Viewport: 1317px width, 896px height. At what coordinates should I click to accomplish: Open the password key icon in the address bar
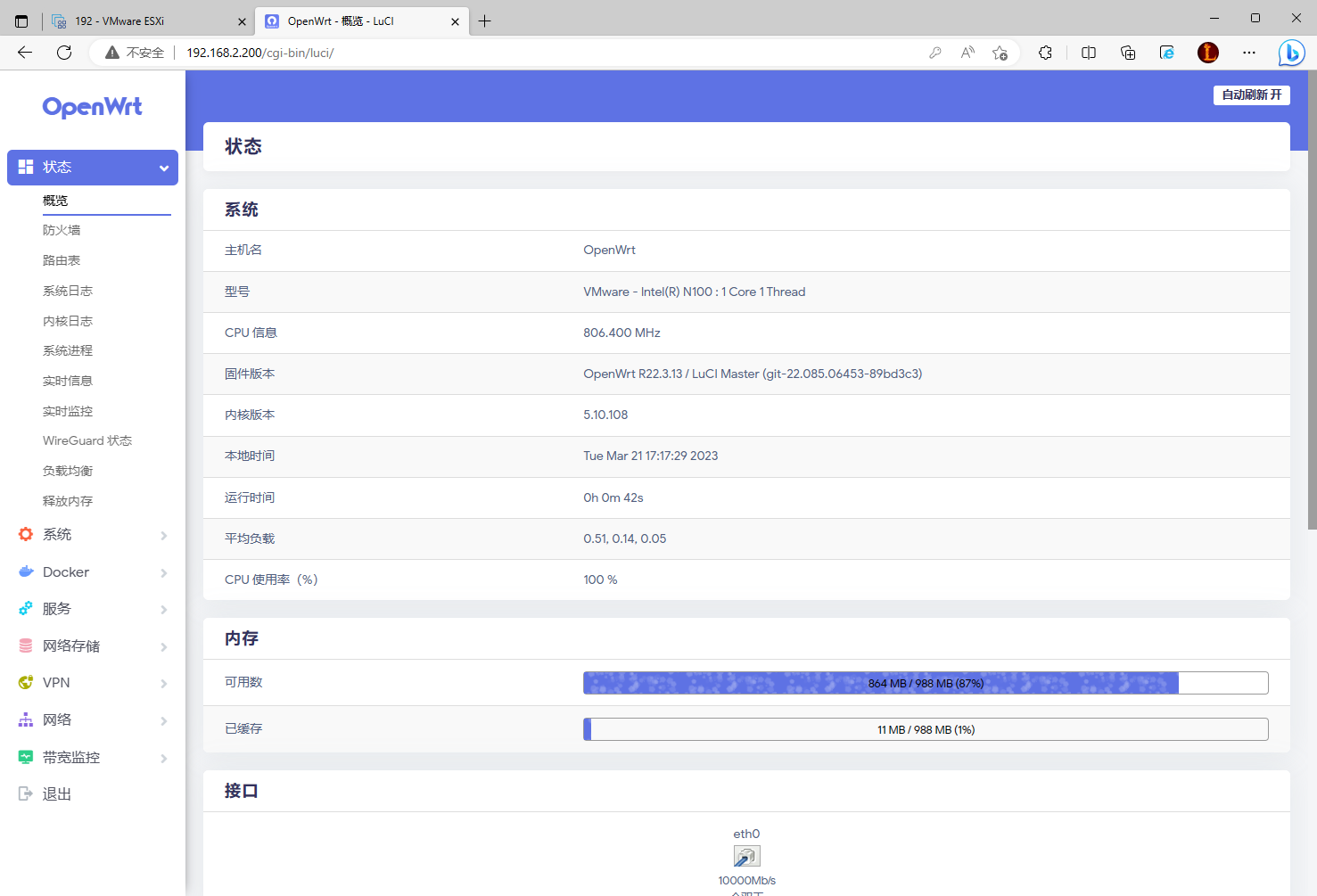click(935, 53)
